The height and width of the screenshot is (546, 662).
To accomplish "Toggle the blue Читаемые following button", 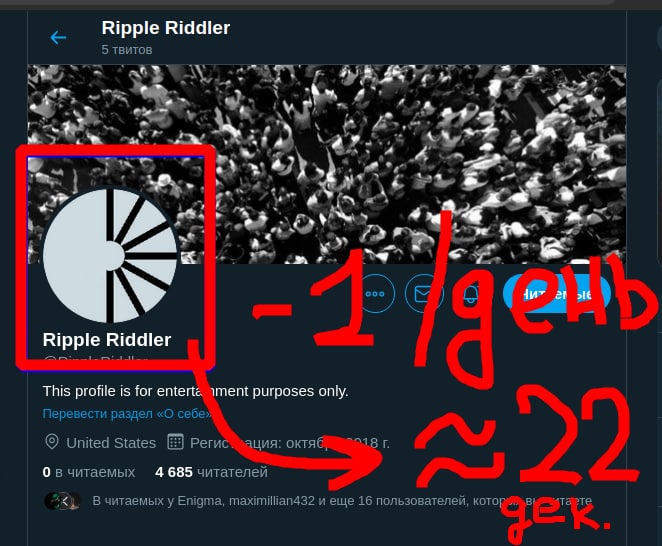I will [x=557, y=293].
